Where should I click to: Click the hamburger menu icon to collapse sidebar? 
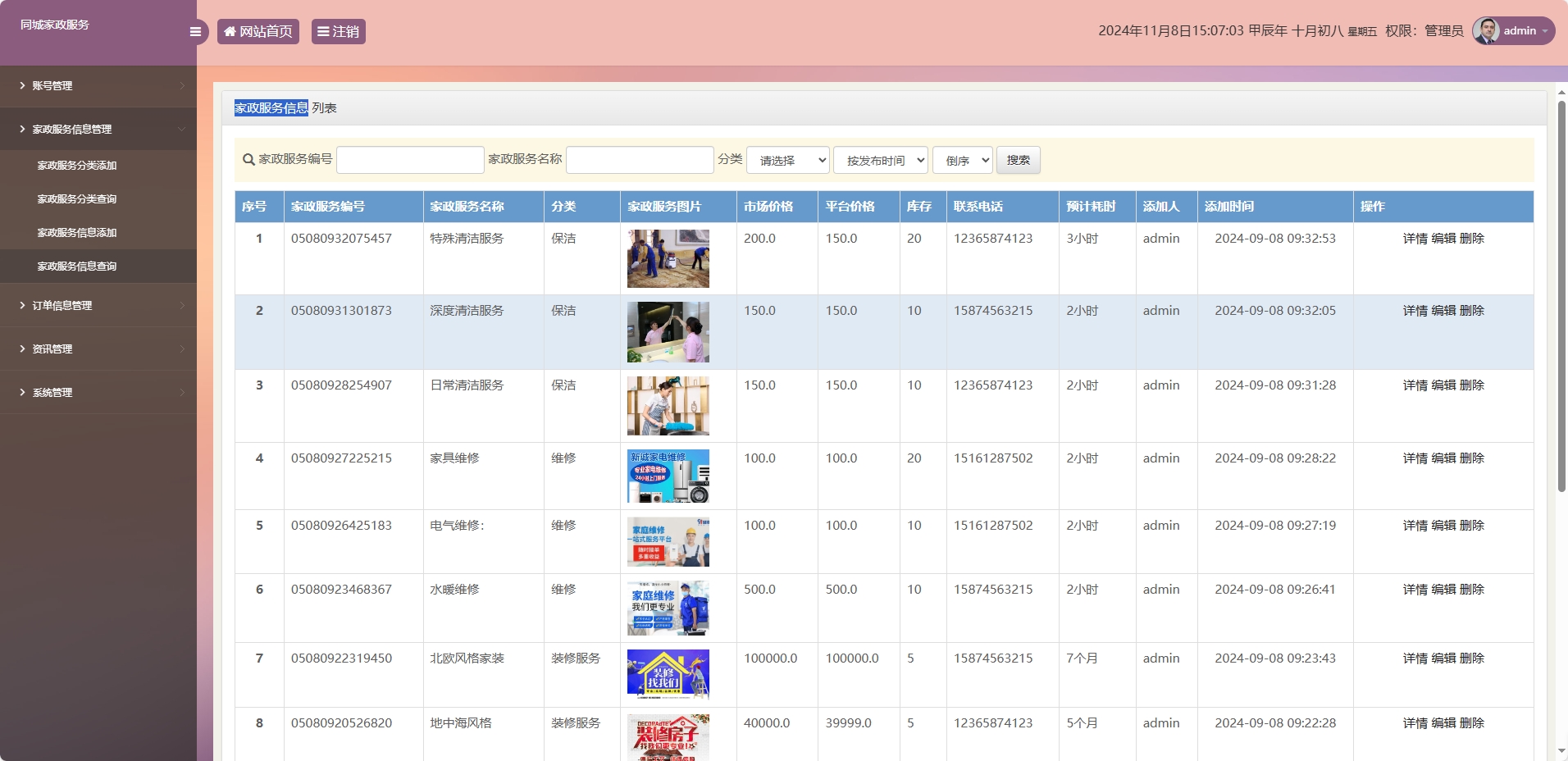click(194, 31)
